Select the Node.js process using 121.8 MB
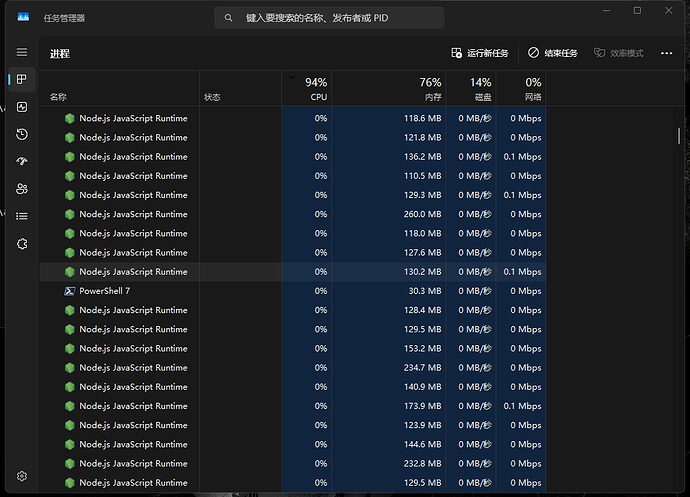 (293, 138)
